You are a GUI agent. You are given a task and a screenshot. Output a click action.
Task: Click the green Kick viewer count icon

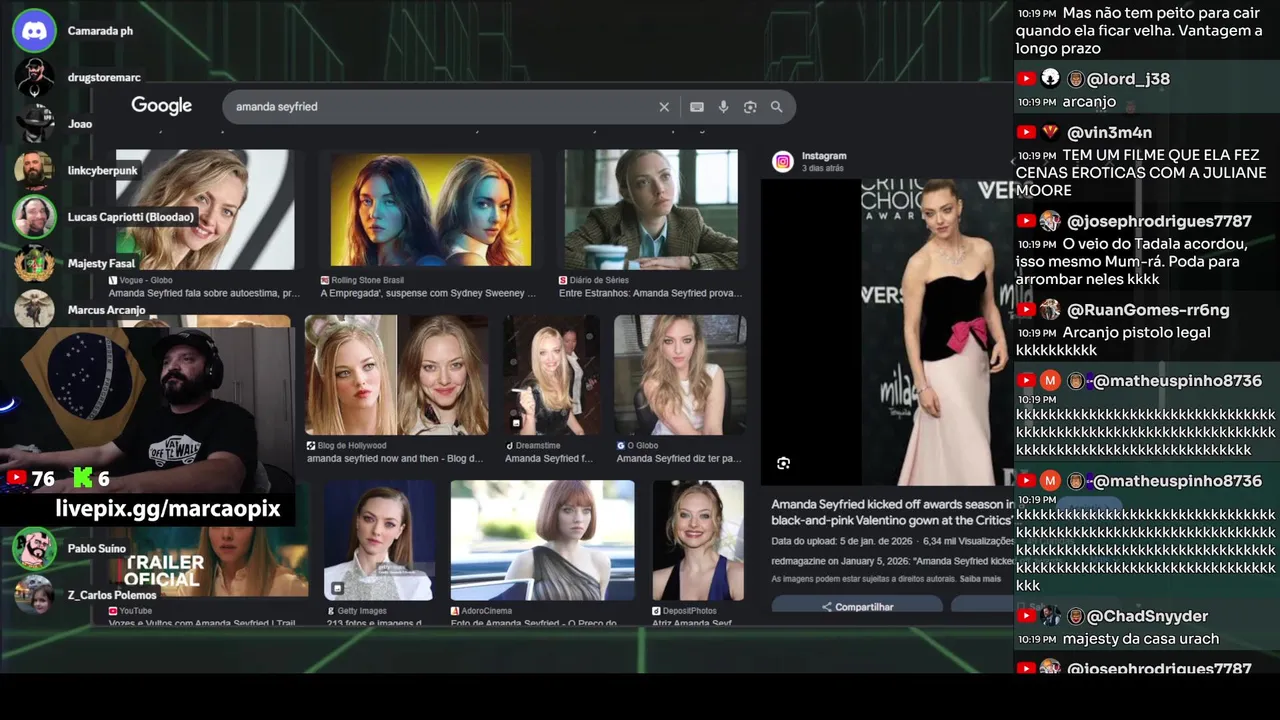(82, 479)
